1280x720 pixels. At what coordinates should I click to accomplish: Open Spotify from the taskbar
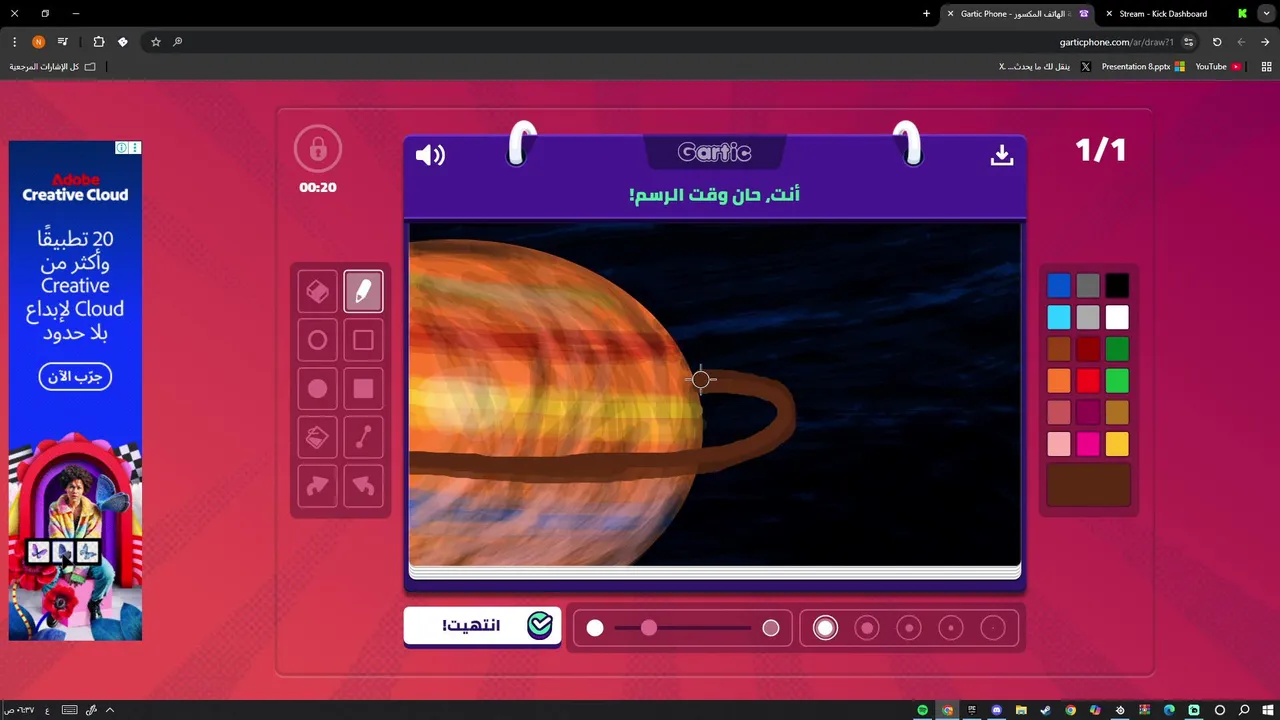click(922, 710)
